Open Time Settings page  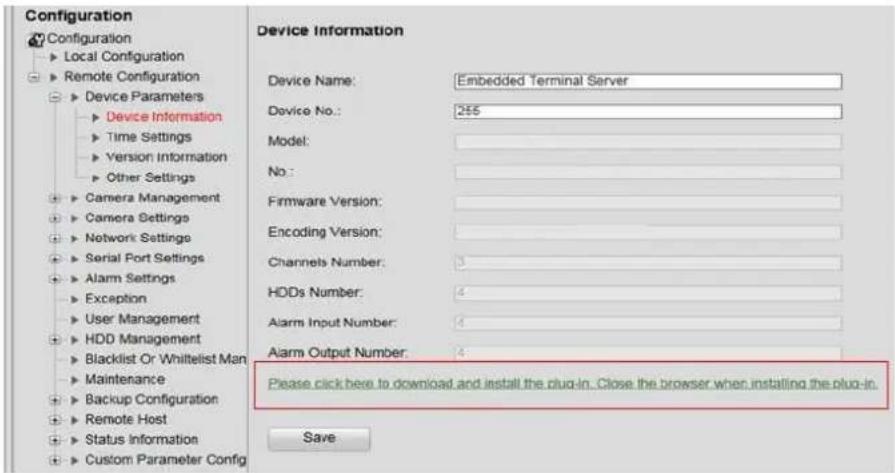[149, 137]
